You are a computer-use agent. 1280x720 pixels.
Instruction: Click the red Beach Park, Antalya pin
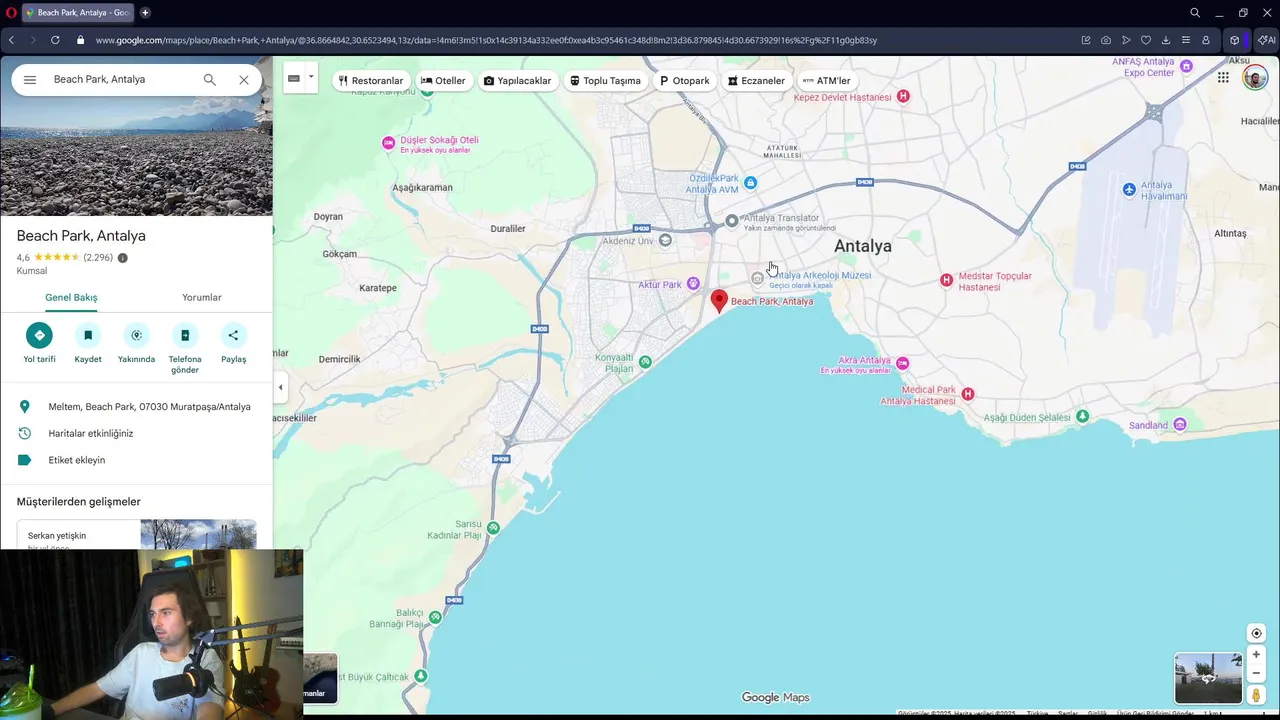click(x=719, y=301)
